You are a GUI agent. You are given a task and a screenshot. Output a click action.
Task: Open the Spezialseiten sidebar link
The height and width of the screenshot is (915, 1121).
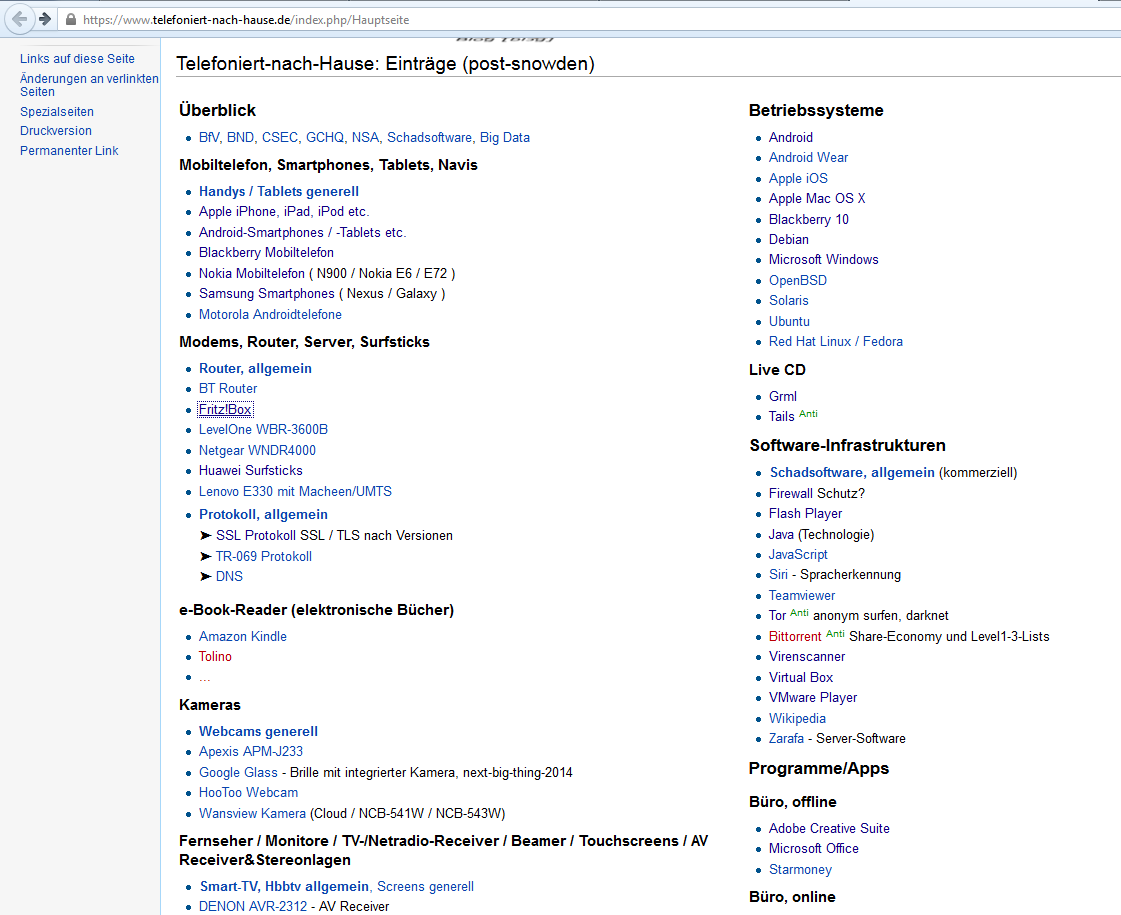[x=56, y=112]
